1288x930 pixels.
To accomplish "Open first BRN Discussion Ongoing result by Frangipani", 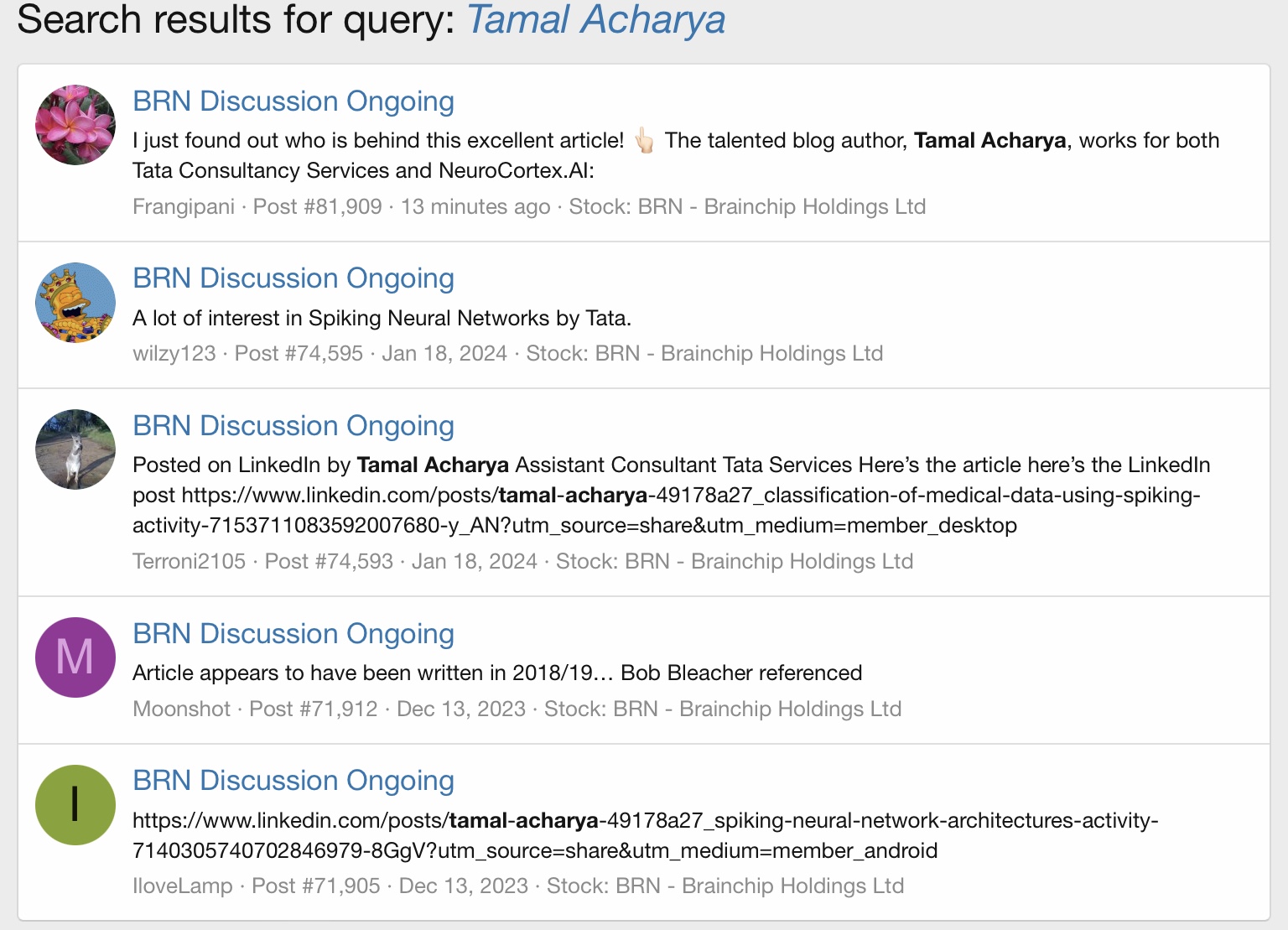I will 293,101.
